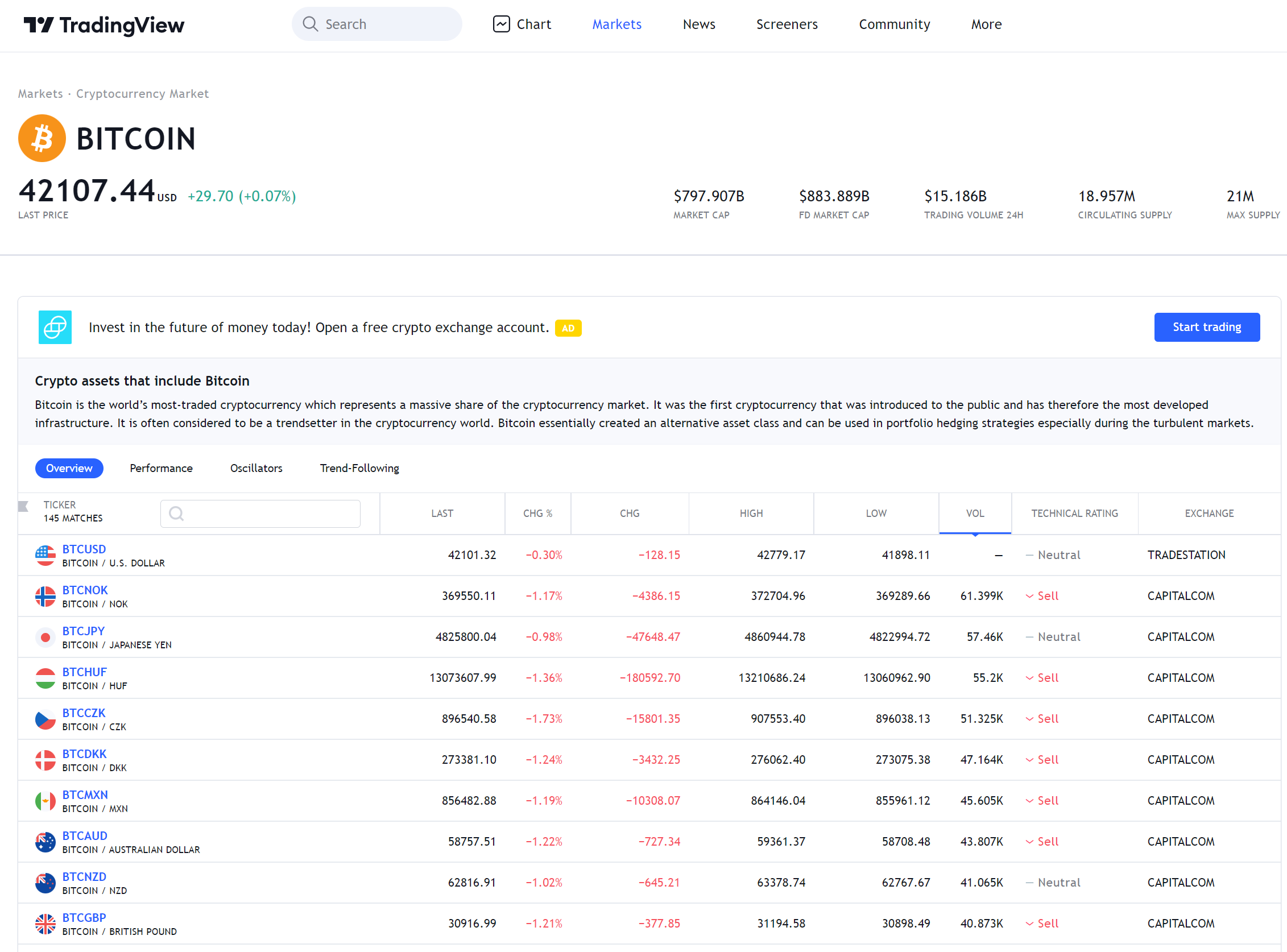
Task: Open the BTCNOK ticker link
Action: (x=85, y=590)
